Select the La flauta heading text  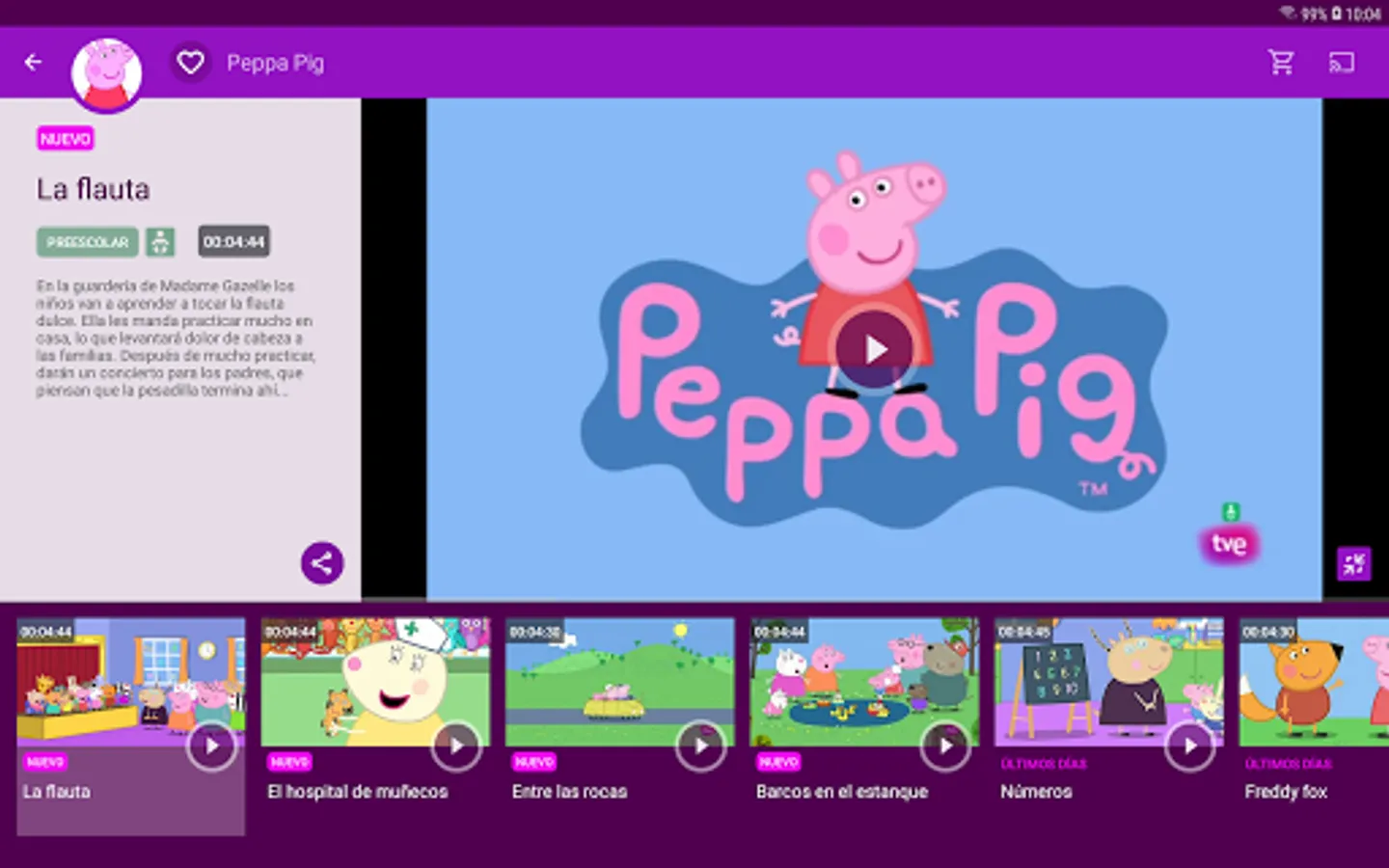[94, 189]
